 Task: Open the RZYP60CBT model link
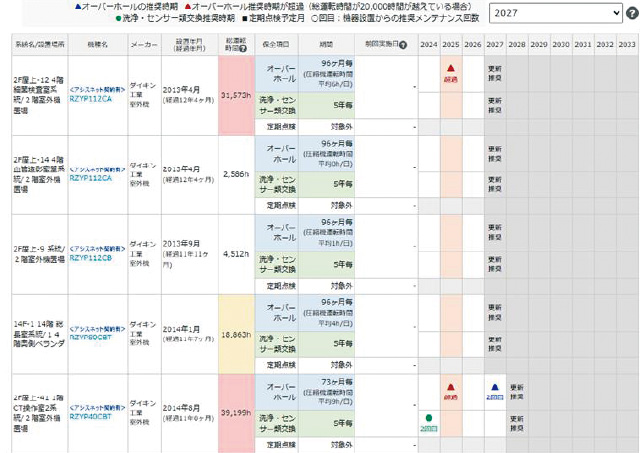[x=92, y=337]
